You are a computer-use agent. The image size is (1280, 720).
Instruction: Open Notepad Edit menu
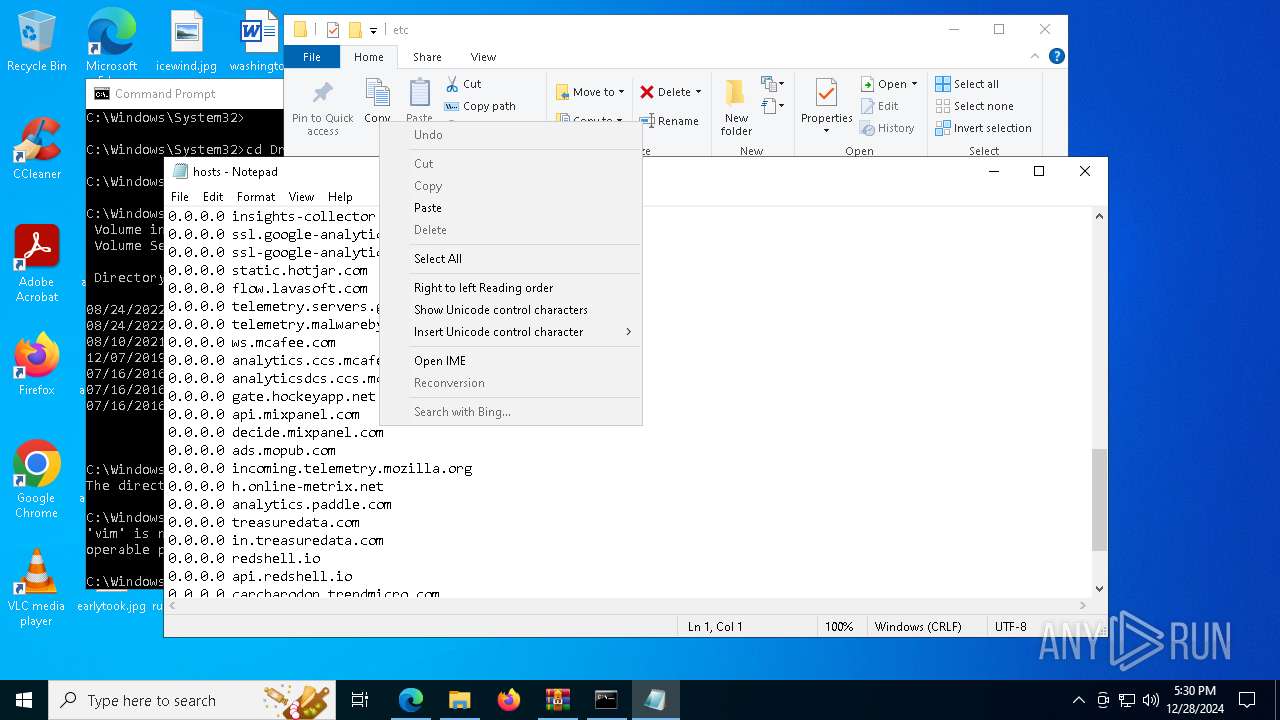pos(213,197)
